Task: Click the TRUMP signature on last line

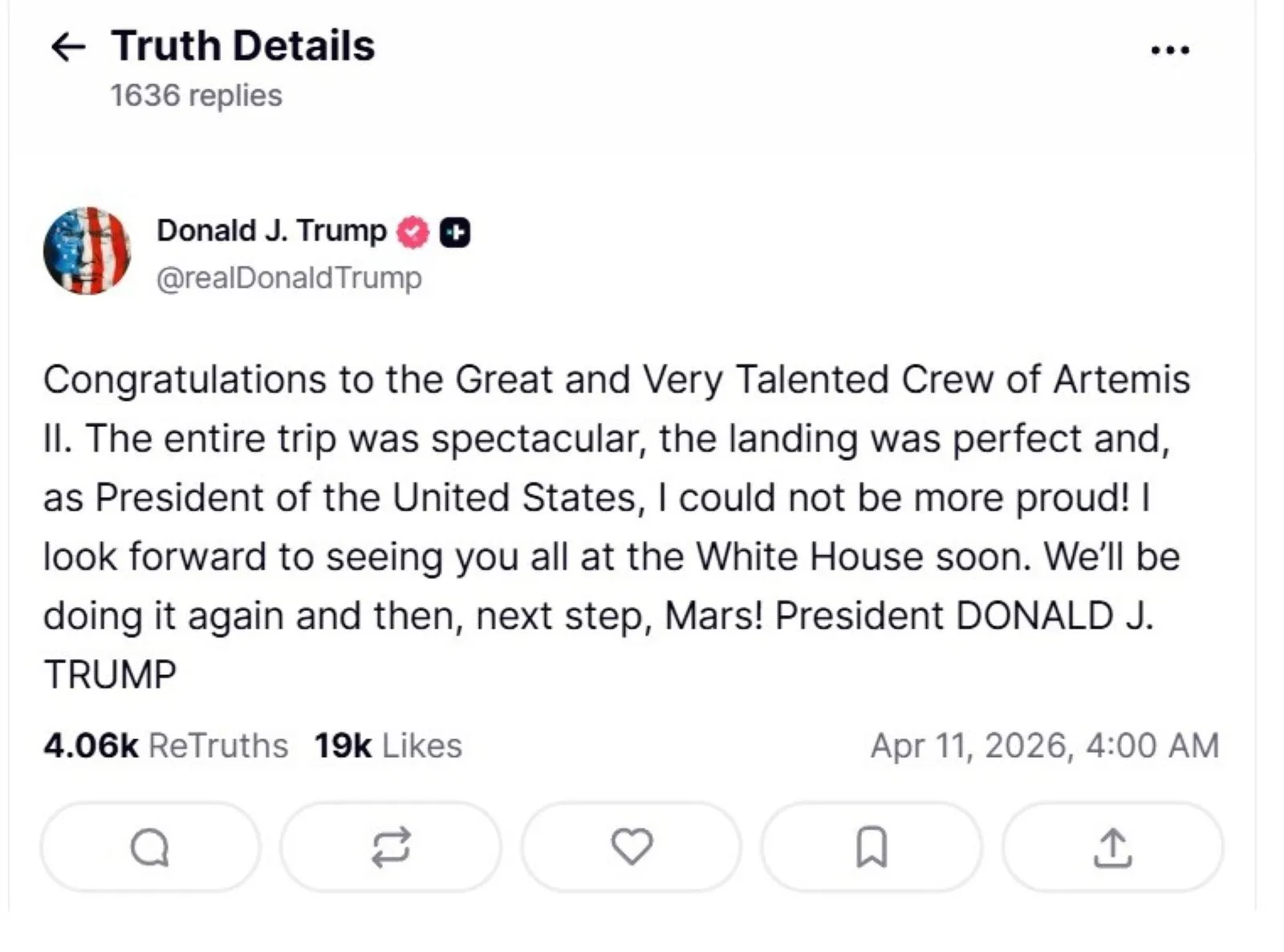Action: 110,675
